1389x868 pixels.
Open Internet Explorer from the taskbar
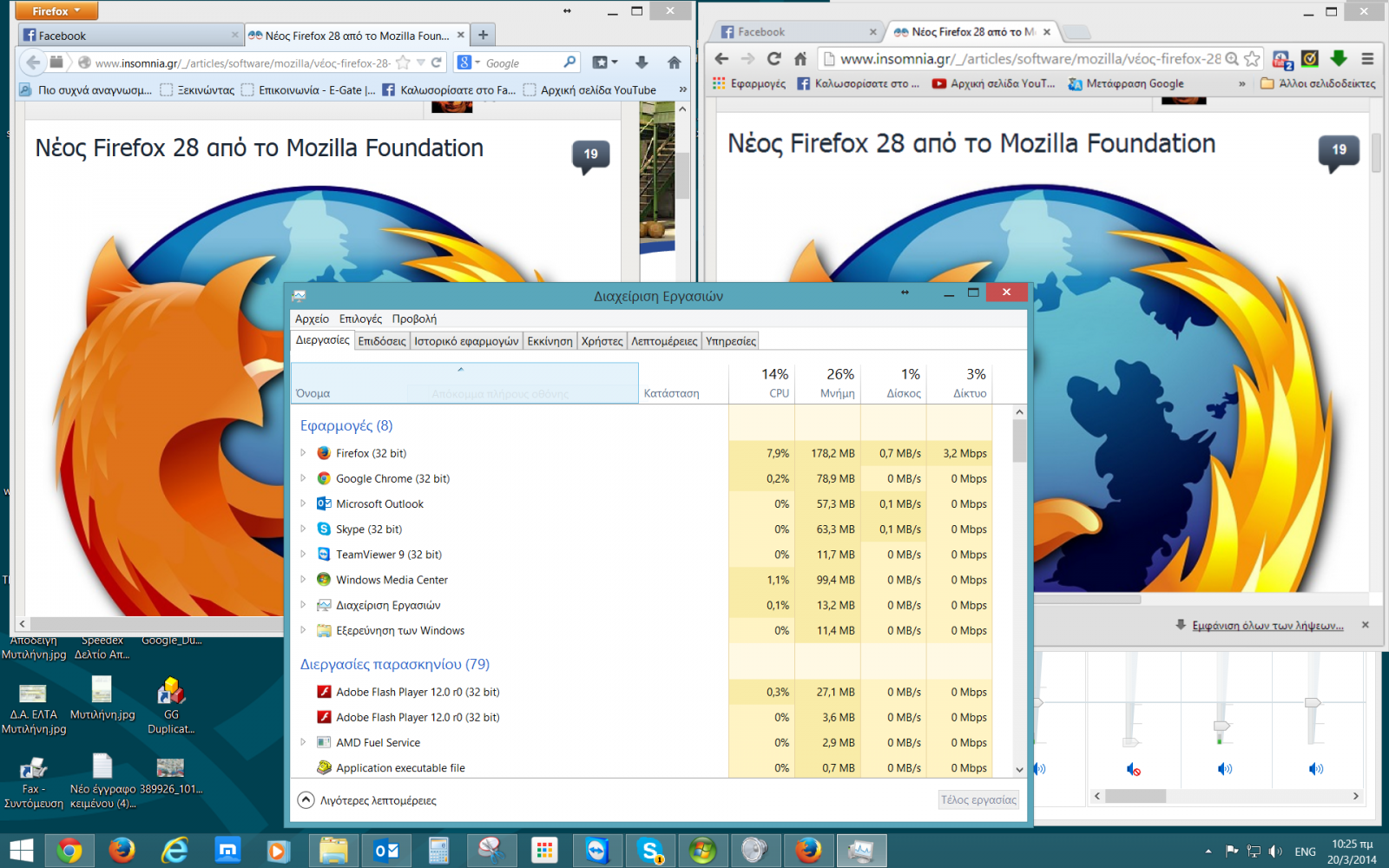pyautogui.click(x=175, y=851)
